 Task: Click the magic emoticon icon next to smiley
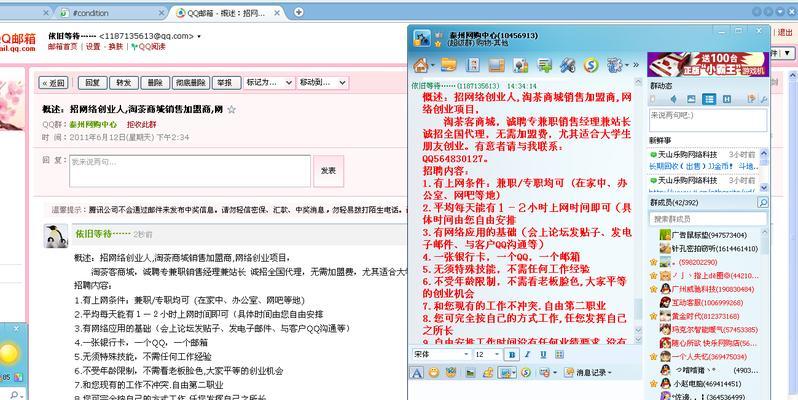450,373
